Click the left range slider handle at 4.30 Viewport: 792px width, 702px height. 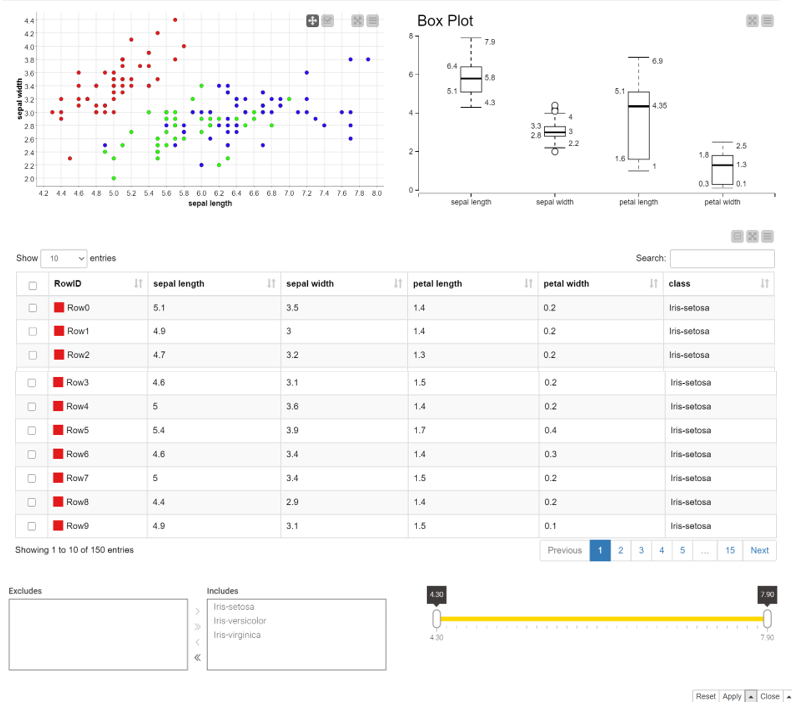[x=436, y=619]
